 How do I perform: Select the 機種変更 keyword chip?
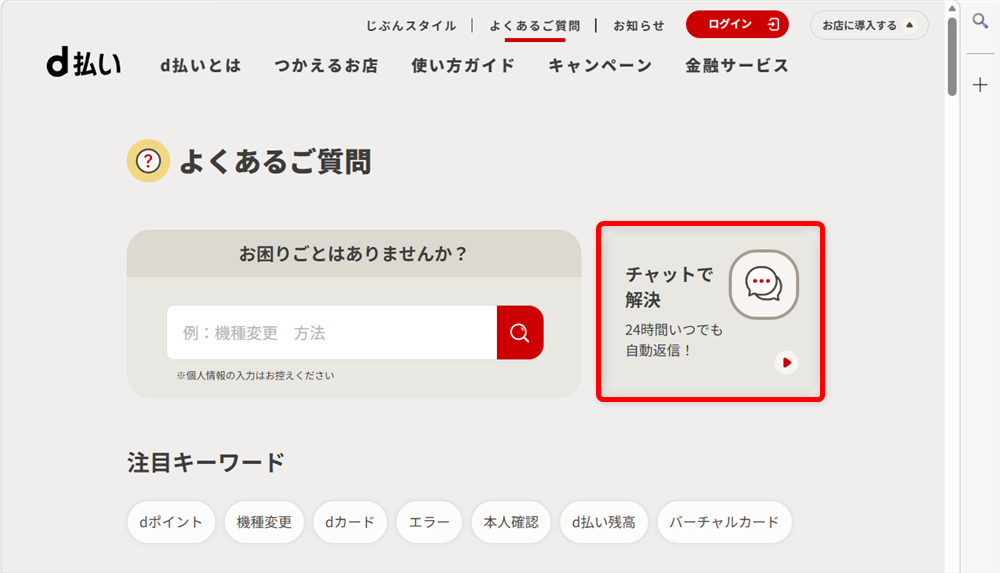(264, 522)
